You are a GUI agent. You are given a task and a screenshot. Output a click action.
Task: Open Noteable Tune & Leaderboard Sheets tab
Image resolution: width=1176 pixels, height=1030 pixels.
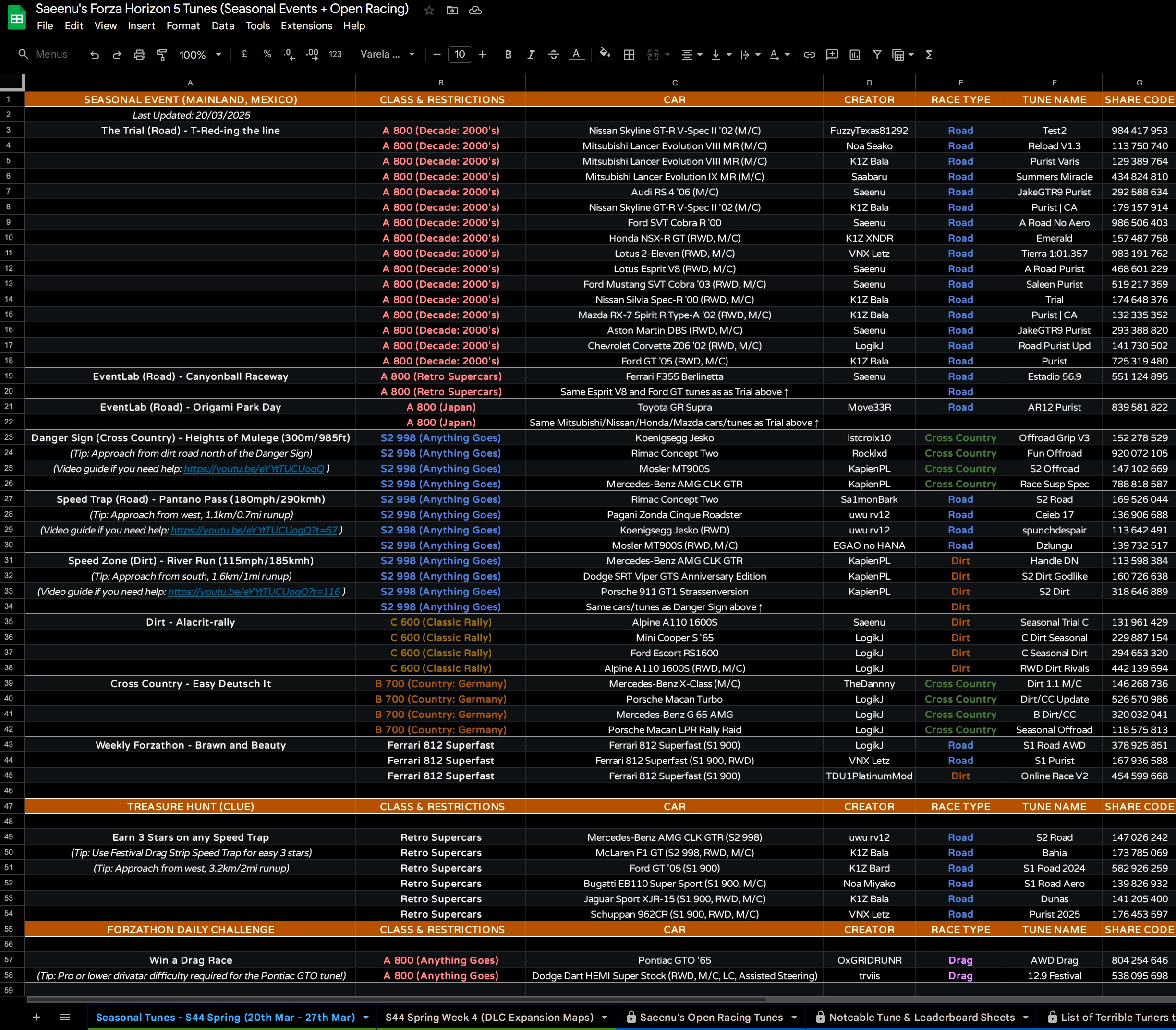pyautogui.click(x=921, y=1017)
